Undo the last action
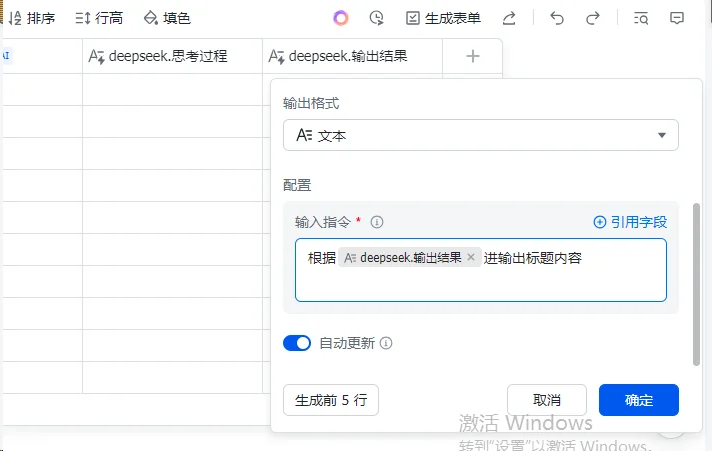712x451 pixels. click(x=557, y=18)
